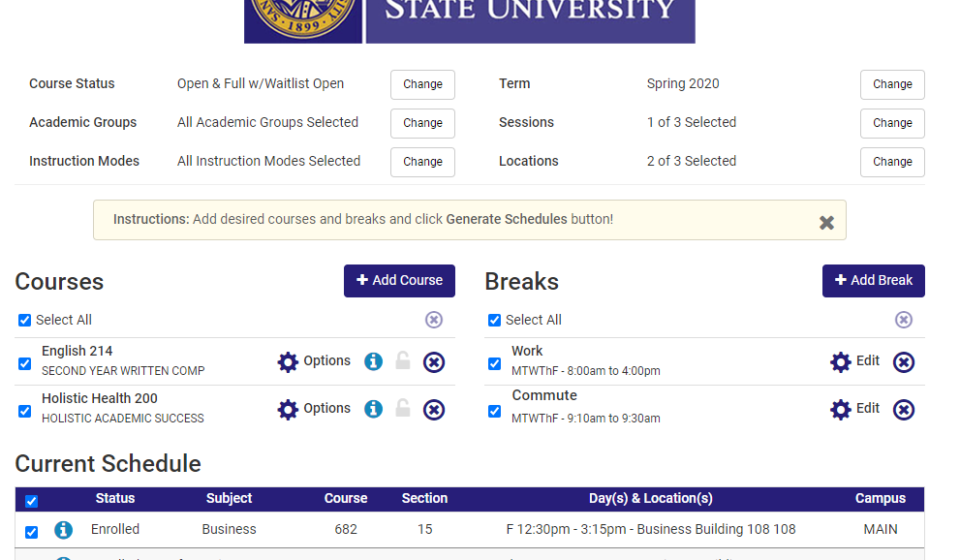960x560 pixels.
Task: Toggle Select All breaks checkbox
Action: tap(494, 320)
